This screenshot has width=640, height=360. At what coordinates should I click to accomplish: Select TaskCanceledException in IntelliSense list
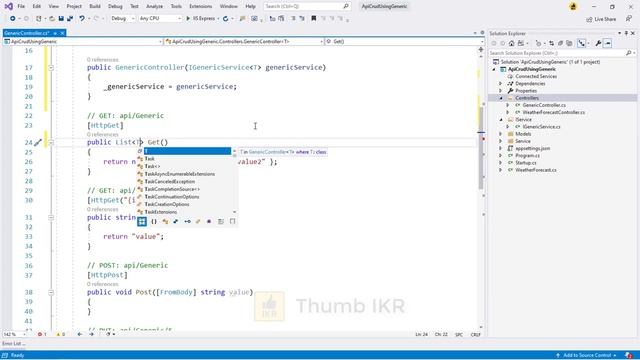click(169, 182)
